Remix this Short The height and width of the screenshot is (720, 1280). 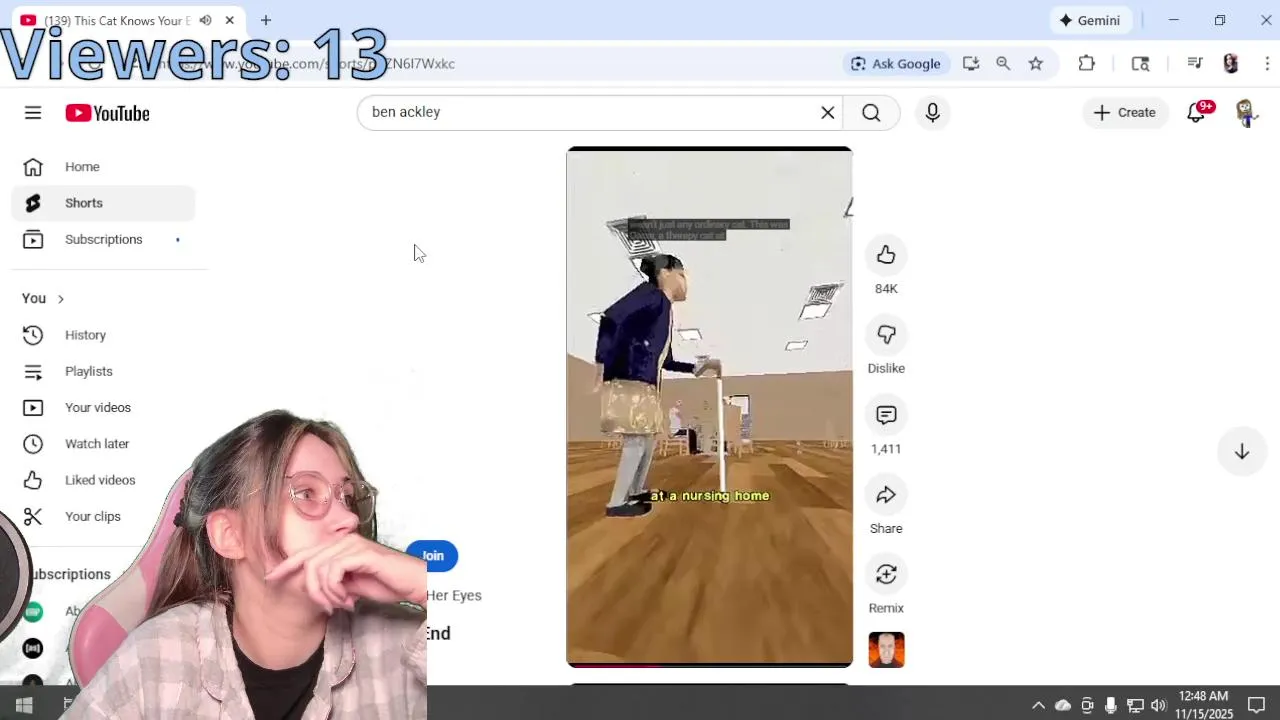(x=886, y=574)
